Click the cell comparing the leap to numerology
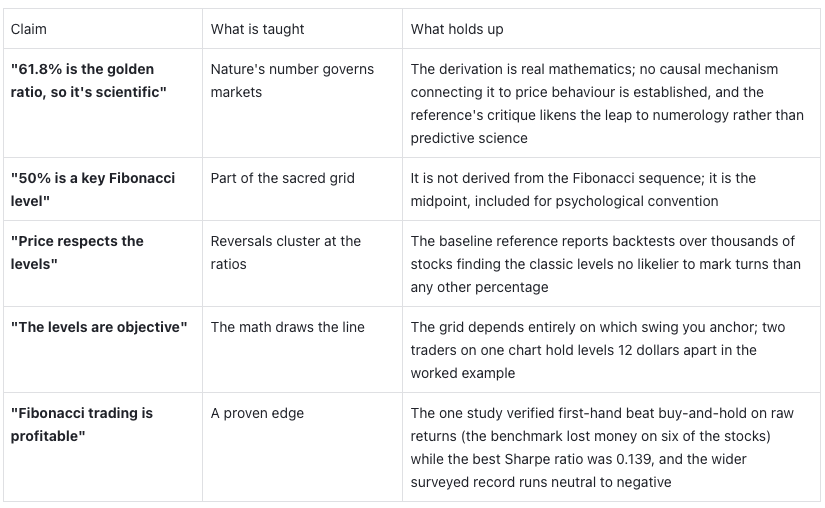Image resolution: width=825 pixels, height=508 pixels. [x=611, y=103]
